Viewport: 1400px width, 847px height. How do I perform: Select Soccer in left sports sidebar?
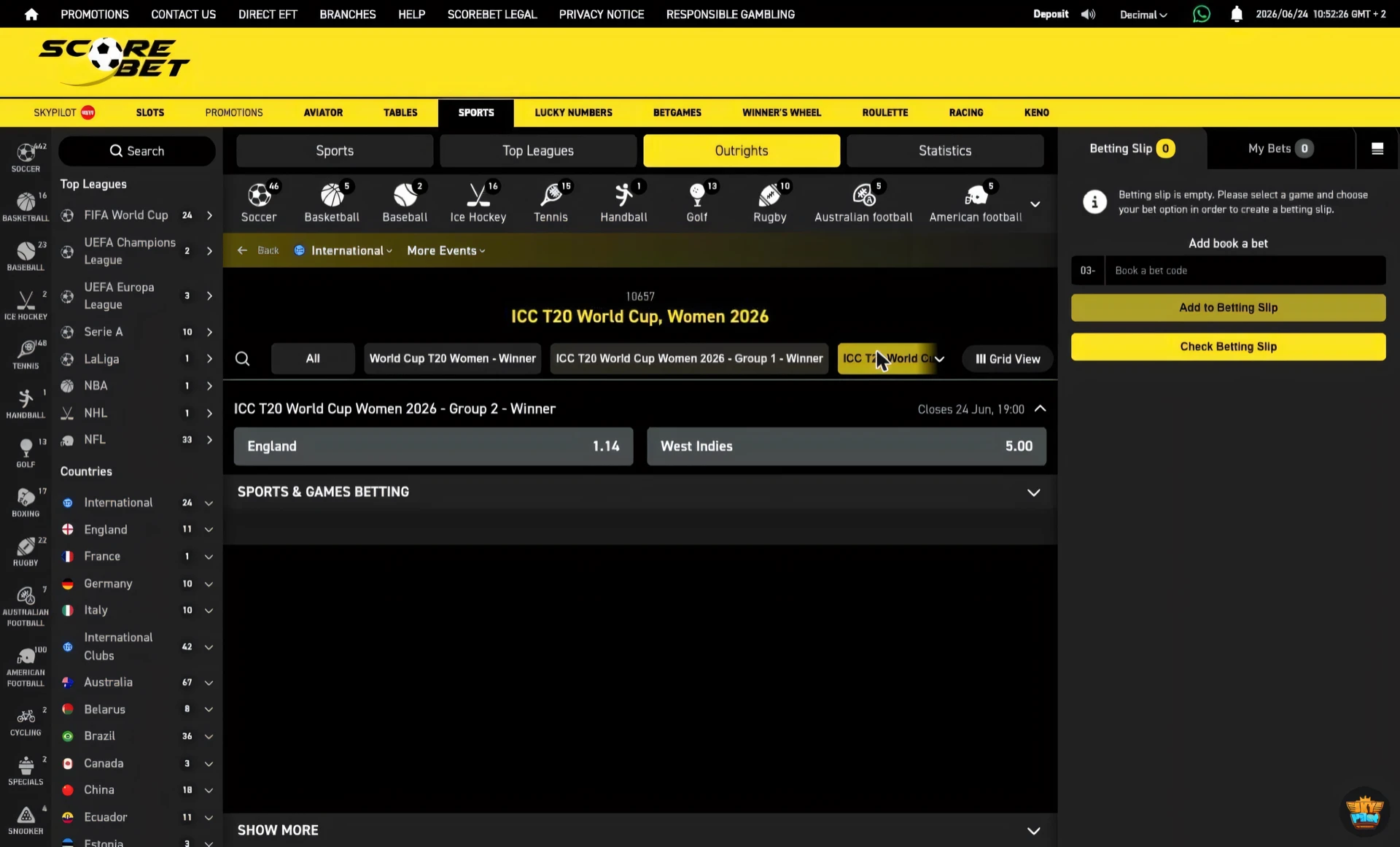(26, 158)
